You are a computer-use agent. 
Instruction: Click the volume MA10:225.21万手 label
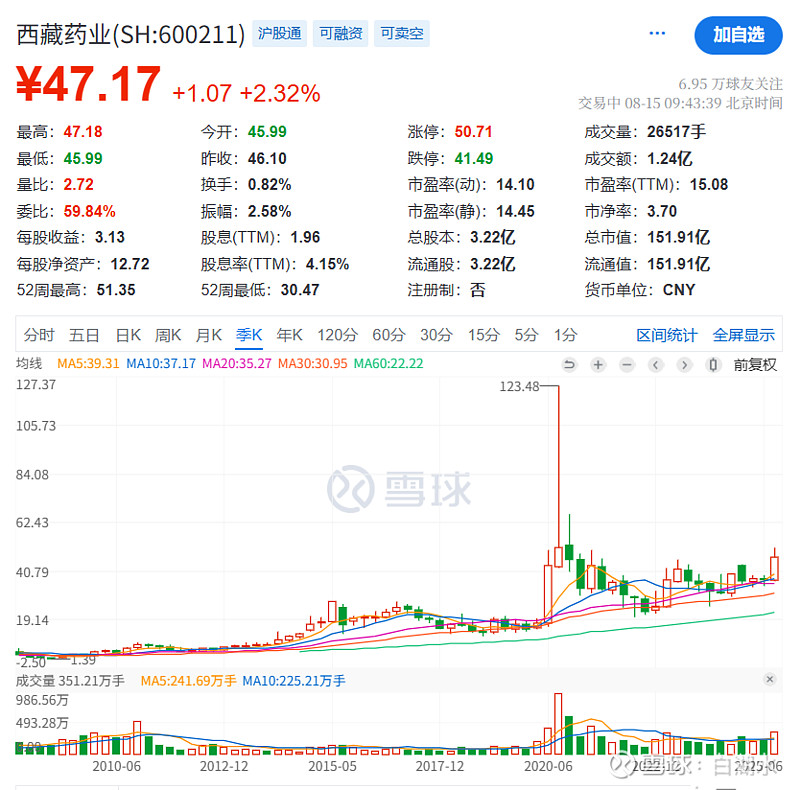[294, 681]
